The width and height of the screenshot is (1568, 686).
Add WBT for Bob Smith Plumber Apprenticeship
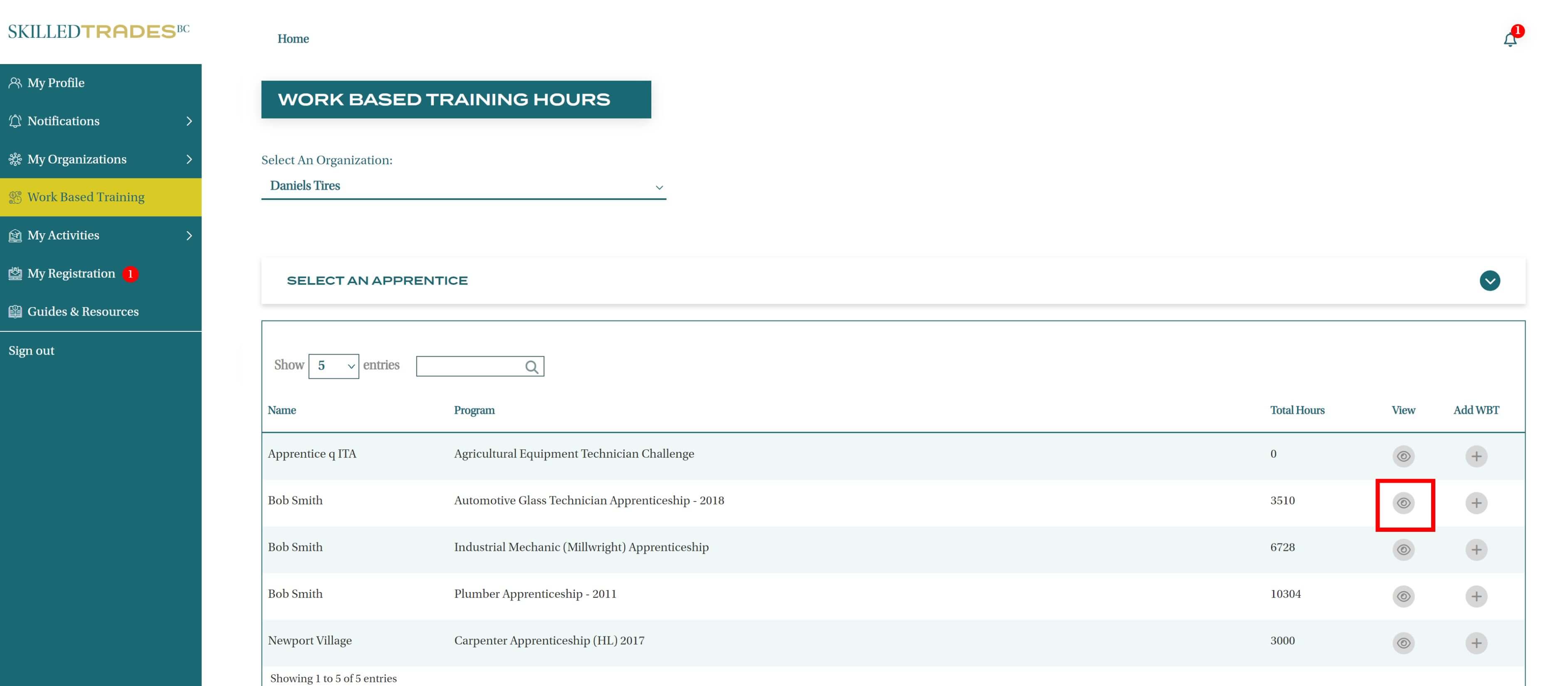click(1476, 596)
